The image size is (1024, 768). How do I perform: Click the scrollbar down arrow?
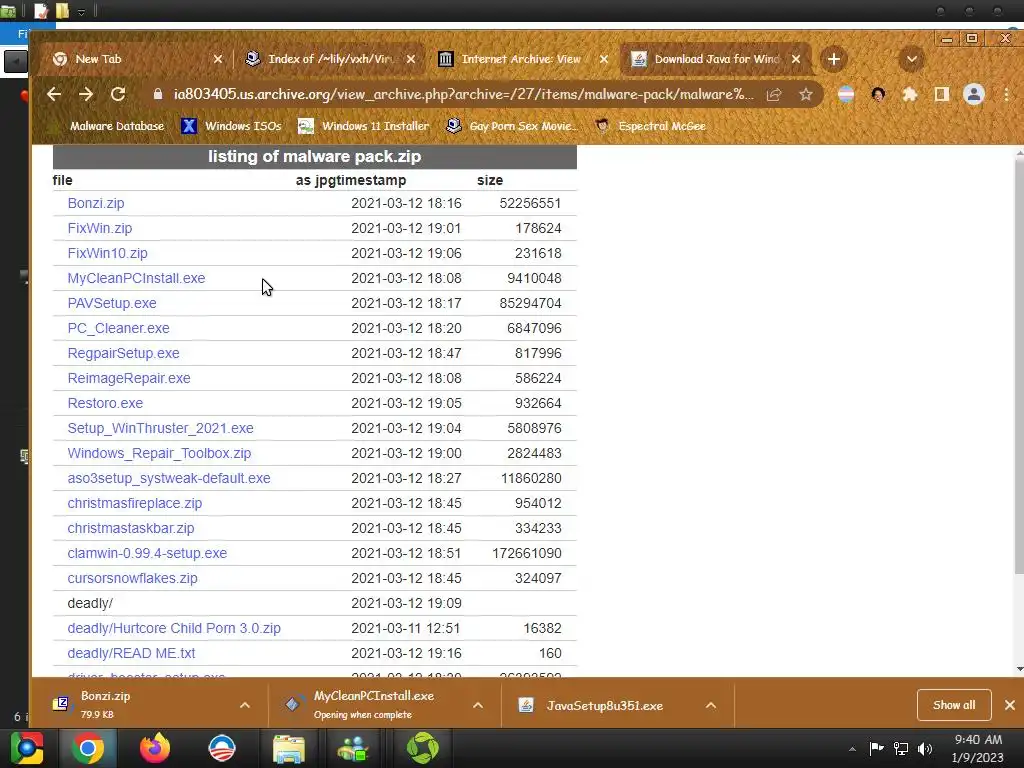click(1019, 669)
